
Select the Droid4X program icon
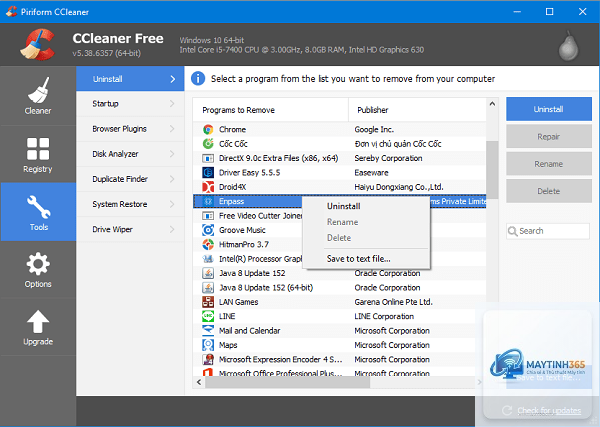[x=208, y=187]
